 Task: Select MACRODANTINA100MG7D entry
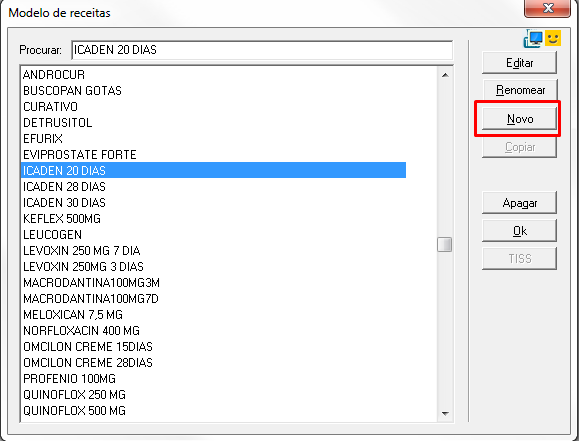coord(213,298)
